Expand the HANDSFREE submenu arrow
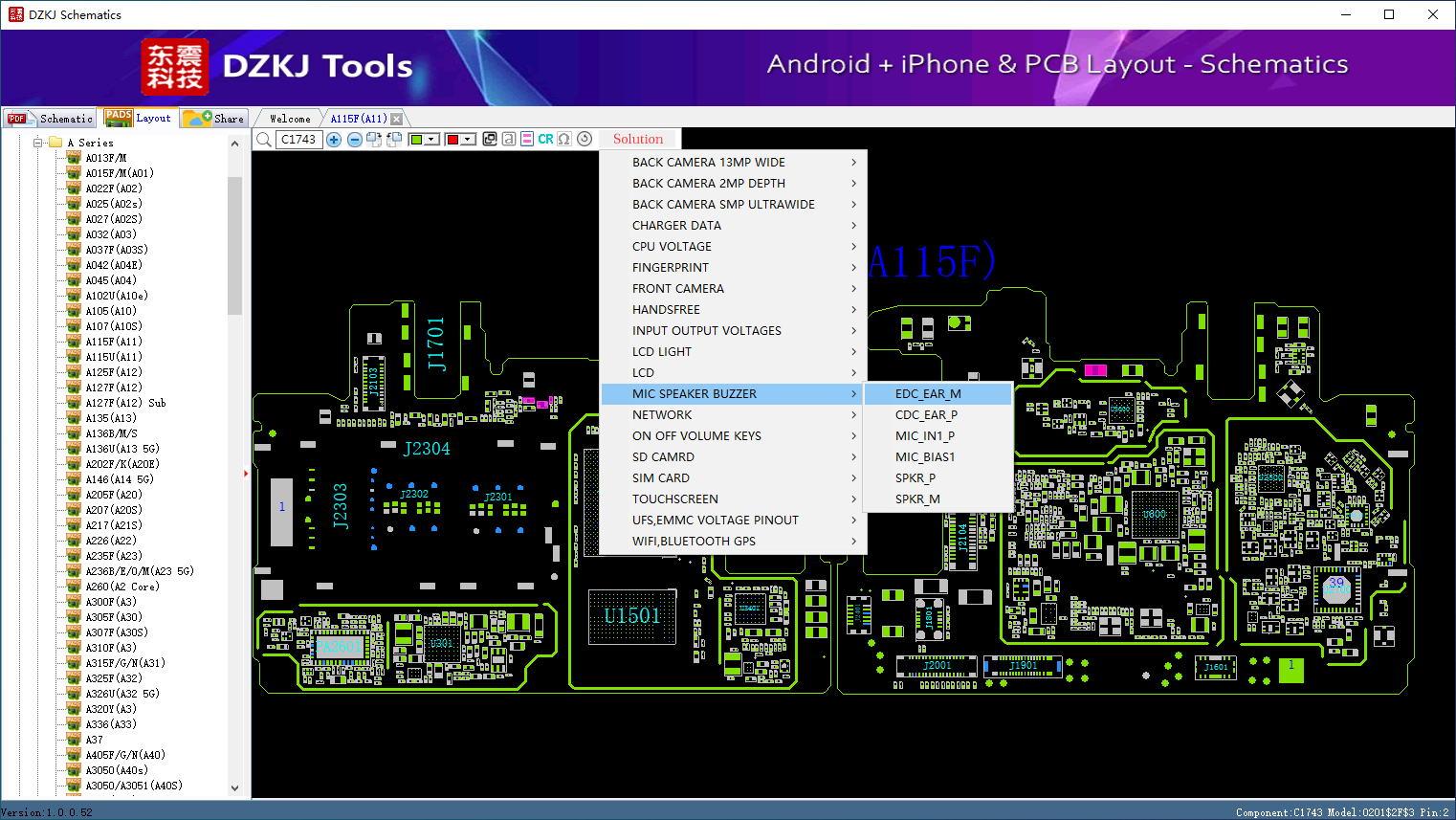 tap(854, 309)
